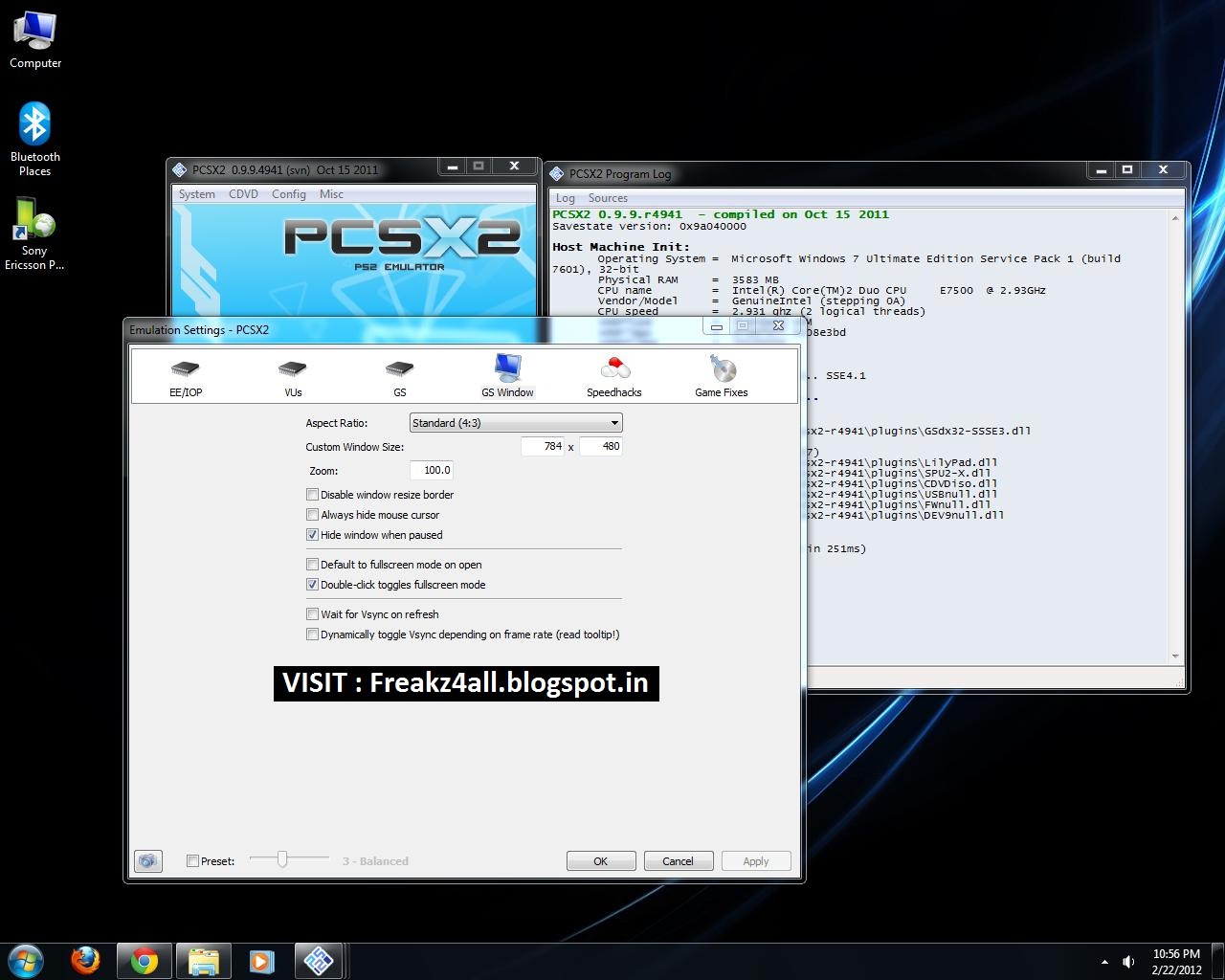Enable Always hide mouse cursor
1225x980 pixels.
(312, 515)
